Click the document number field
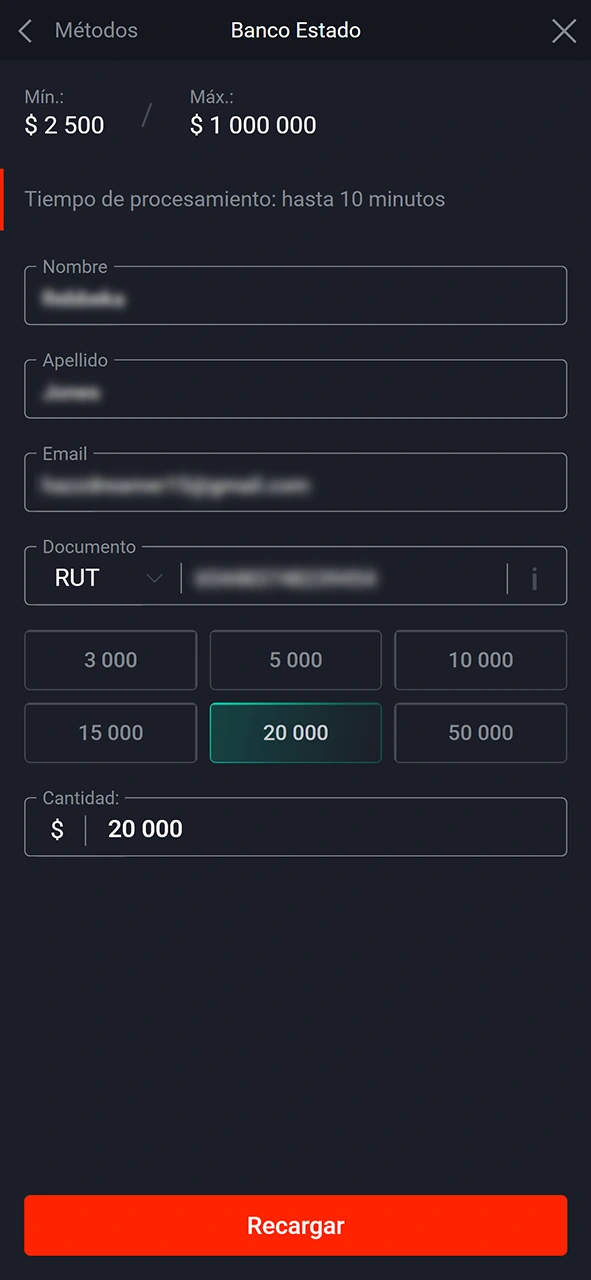The width and height of the screenshot is (591, 1280). [345, 578]
